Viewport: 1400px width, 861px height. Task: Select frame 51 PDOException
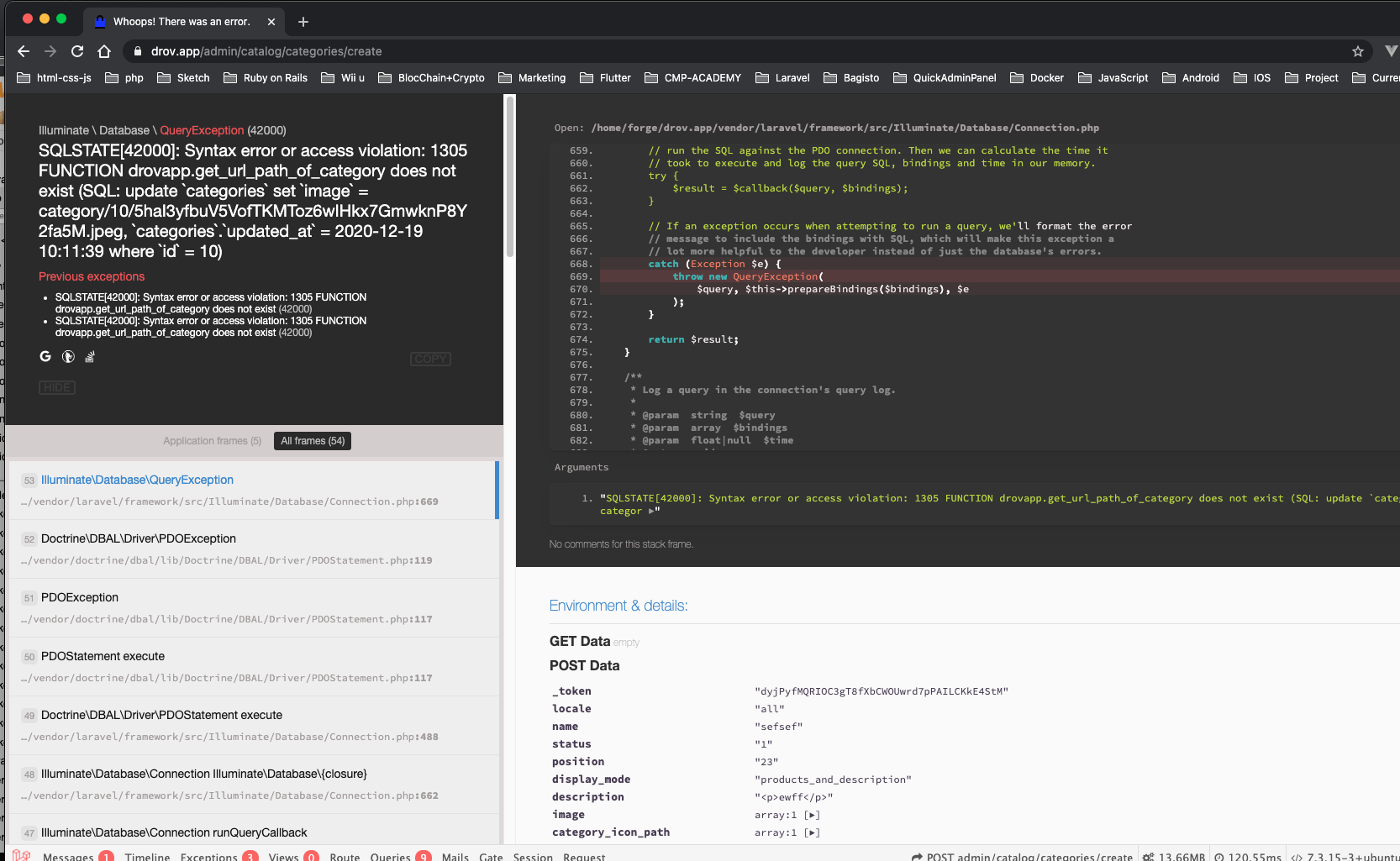click(252, 607)
